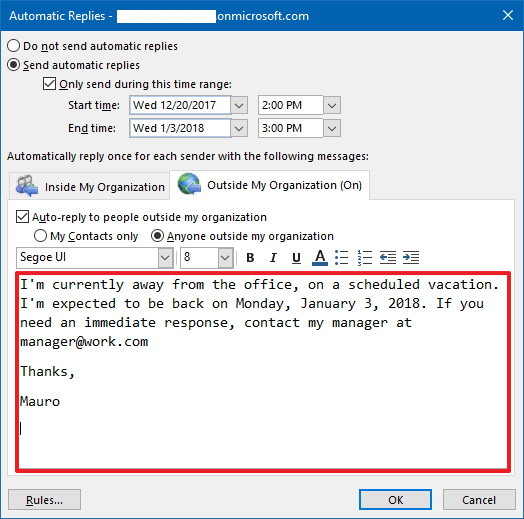Insert a numbered list in the reply

coord(365,258)
